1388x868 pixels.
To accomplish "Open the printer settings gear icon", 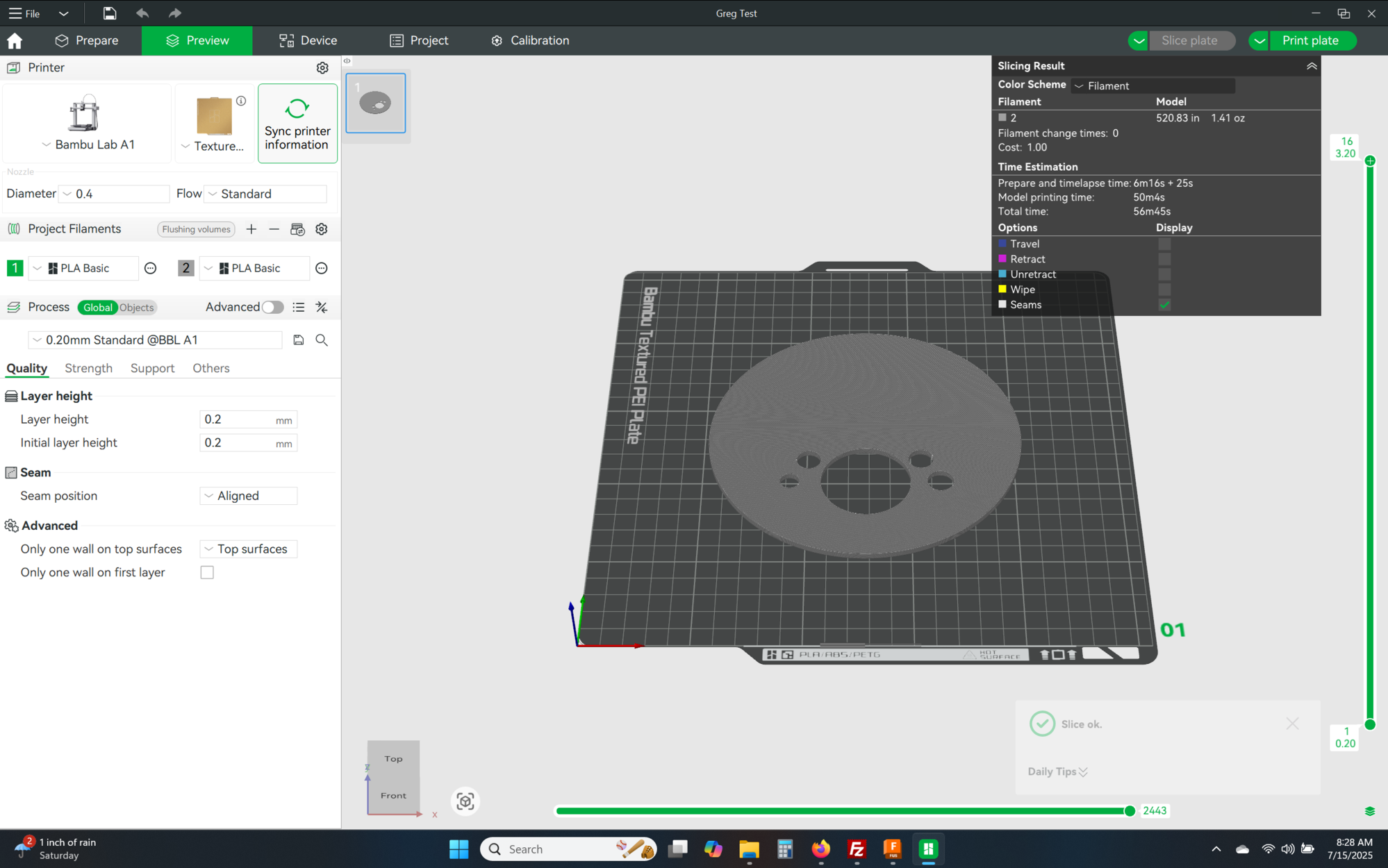I will [x=322, y=67].
